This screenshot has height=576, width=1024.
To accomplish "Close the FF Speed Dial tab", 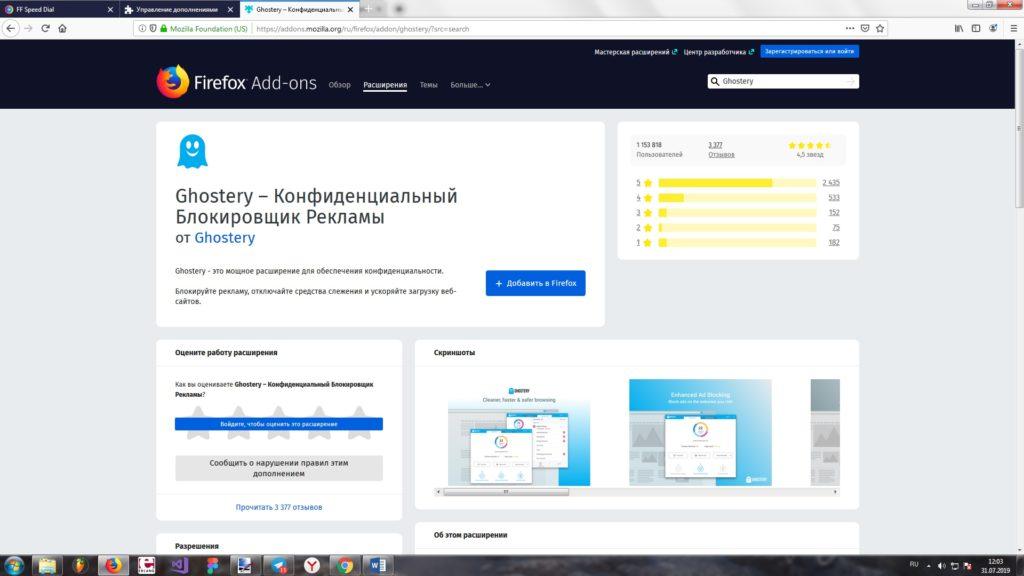I will [x=110, y=9].
